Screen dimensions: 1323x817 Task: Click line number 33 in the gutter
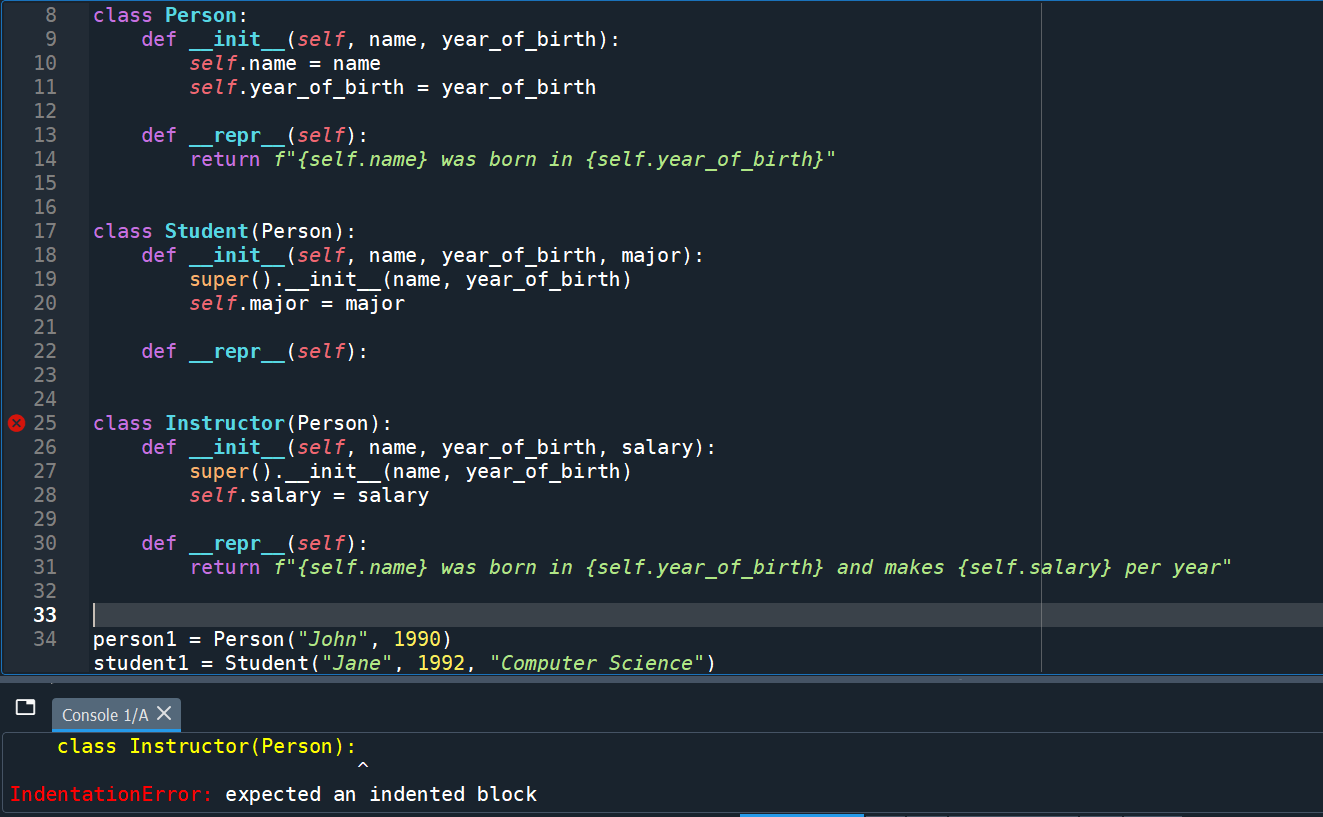[45, 615]
